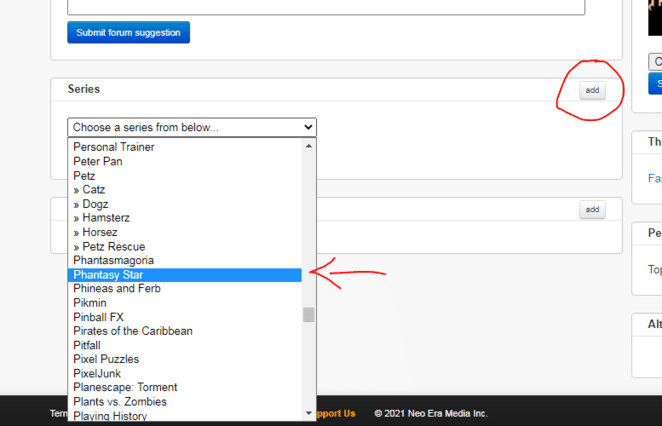662x426 pixels.
Task: Choose the Catz sub-series option
Action: click(184, 190)
